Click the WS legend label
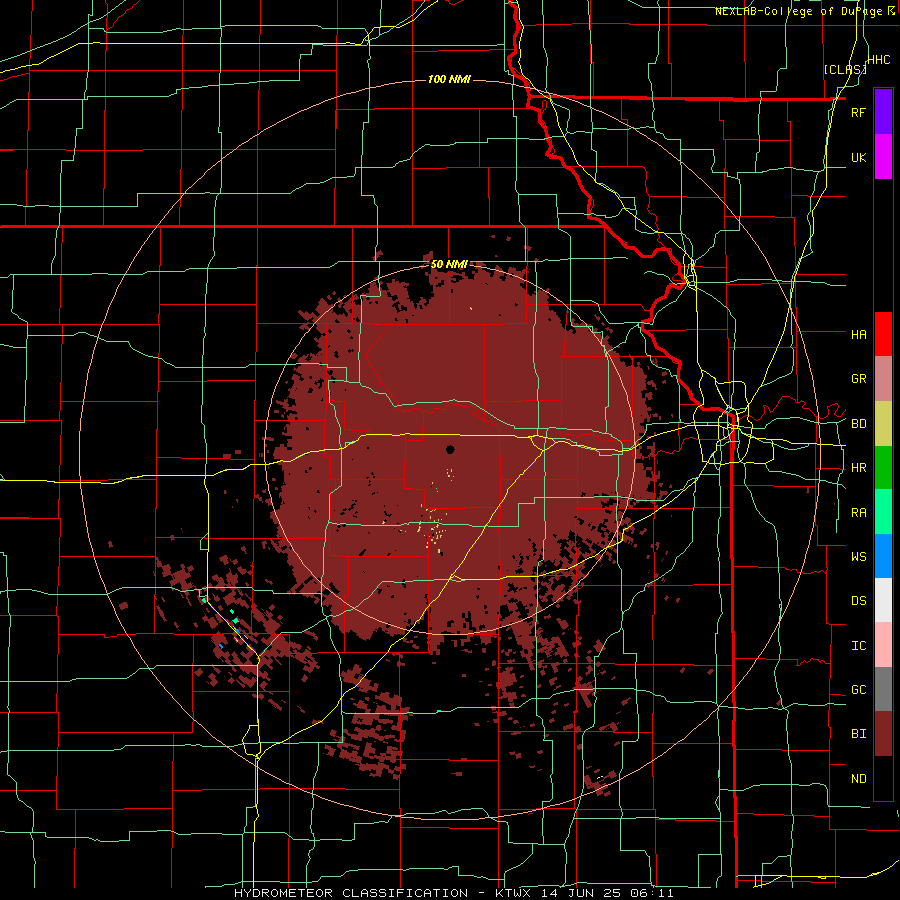The height and width of the screenshot is (900, 900). 858,557
